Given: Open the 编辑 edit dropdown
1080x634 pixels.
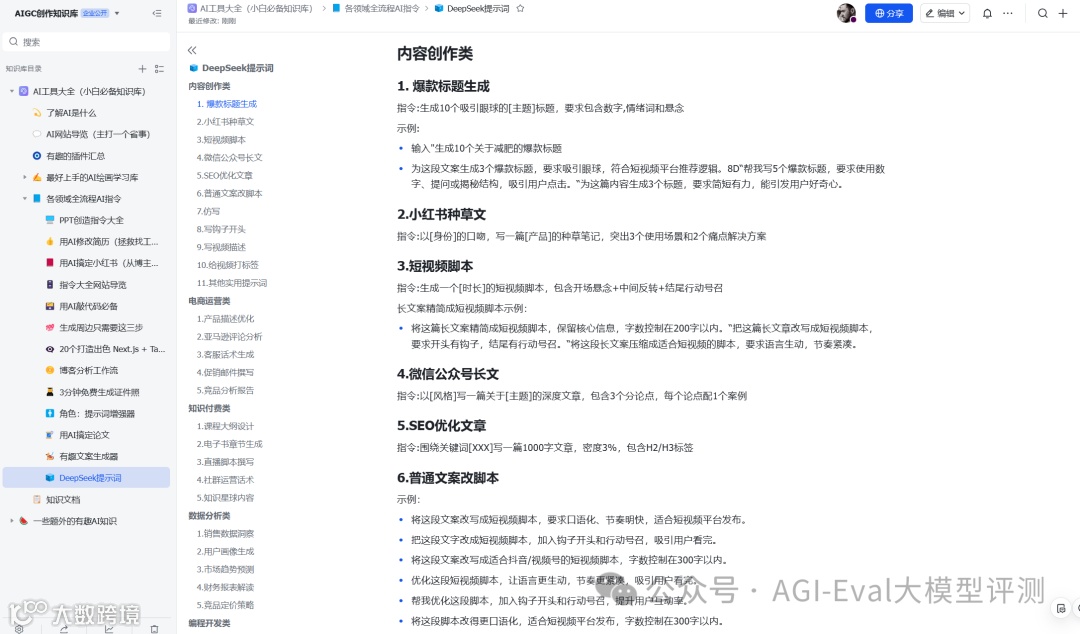Looking at the screenshot, I should [x=945, y=13].
